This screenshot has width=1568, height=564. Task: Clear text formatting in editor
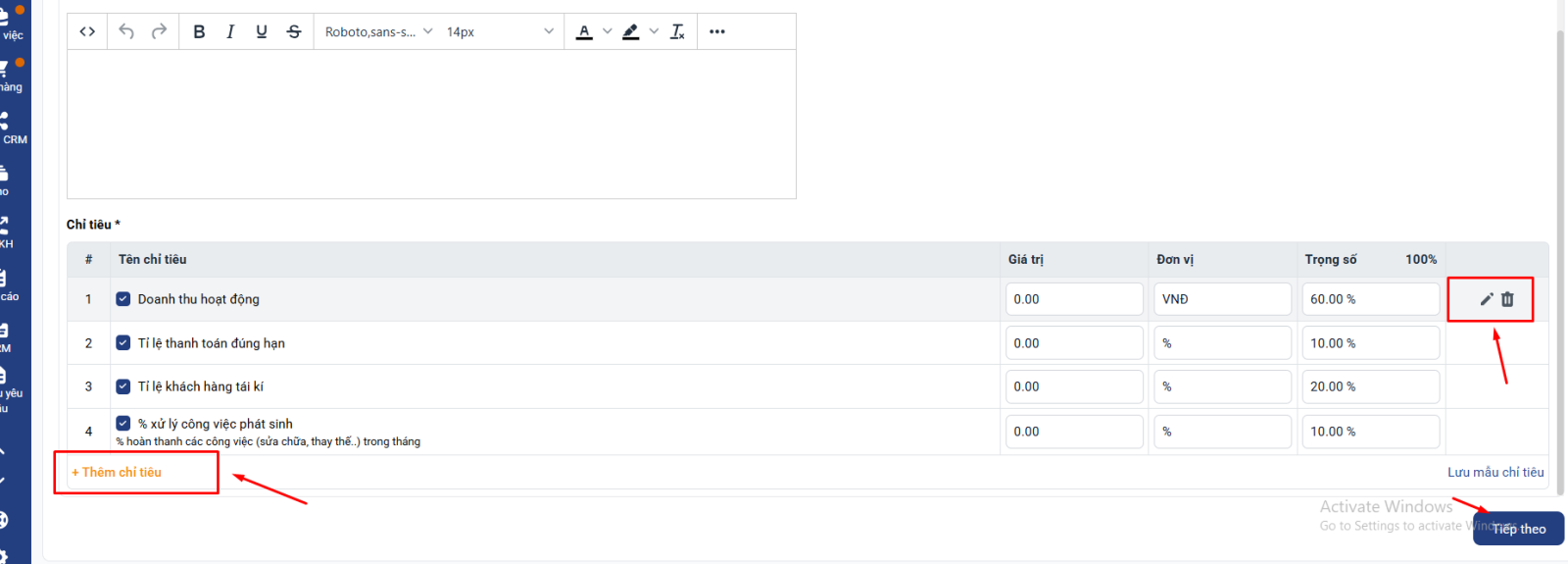point(677,31)
